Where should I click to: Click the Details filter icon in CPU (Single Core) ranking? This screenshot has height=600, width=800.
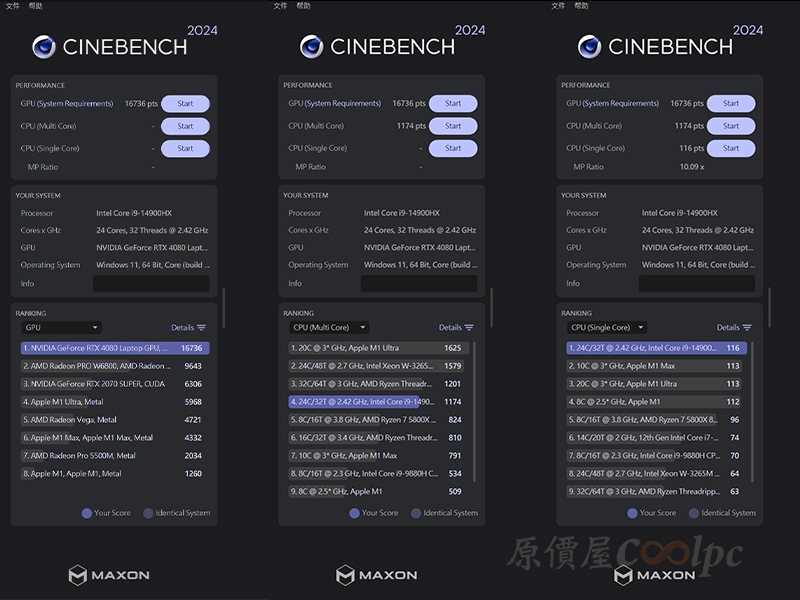[747, 328]
